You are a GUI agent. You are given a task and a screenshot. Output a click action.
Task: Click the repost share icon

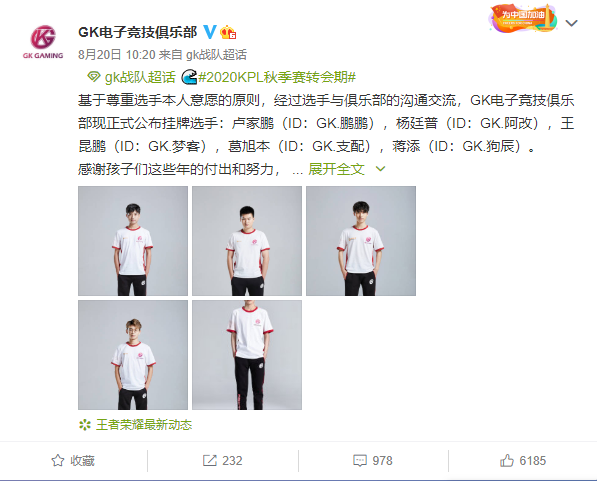tap(209, 460)
